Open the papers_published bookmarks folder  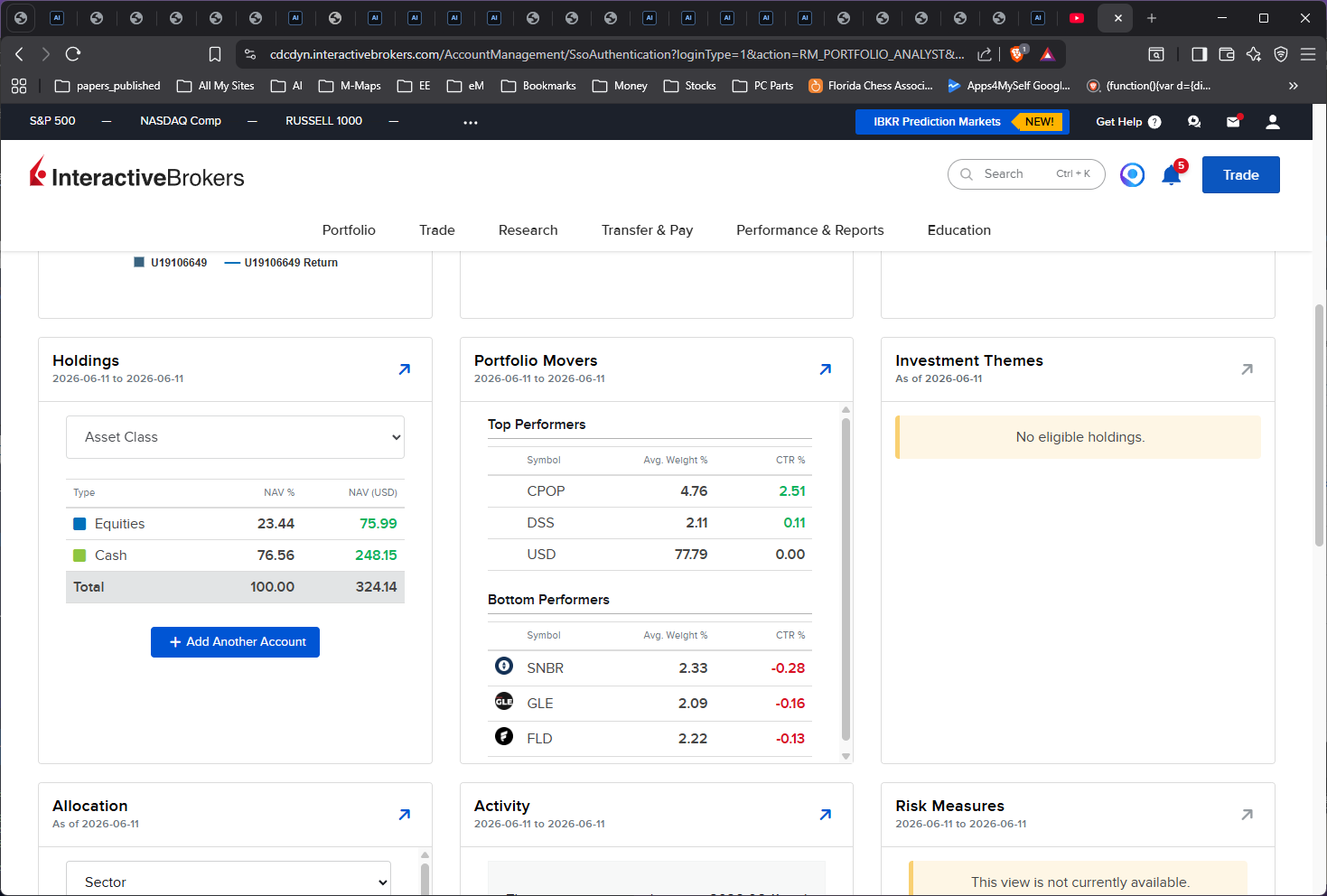pos(107,86)
